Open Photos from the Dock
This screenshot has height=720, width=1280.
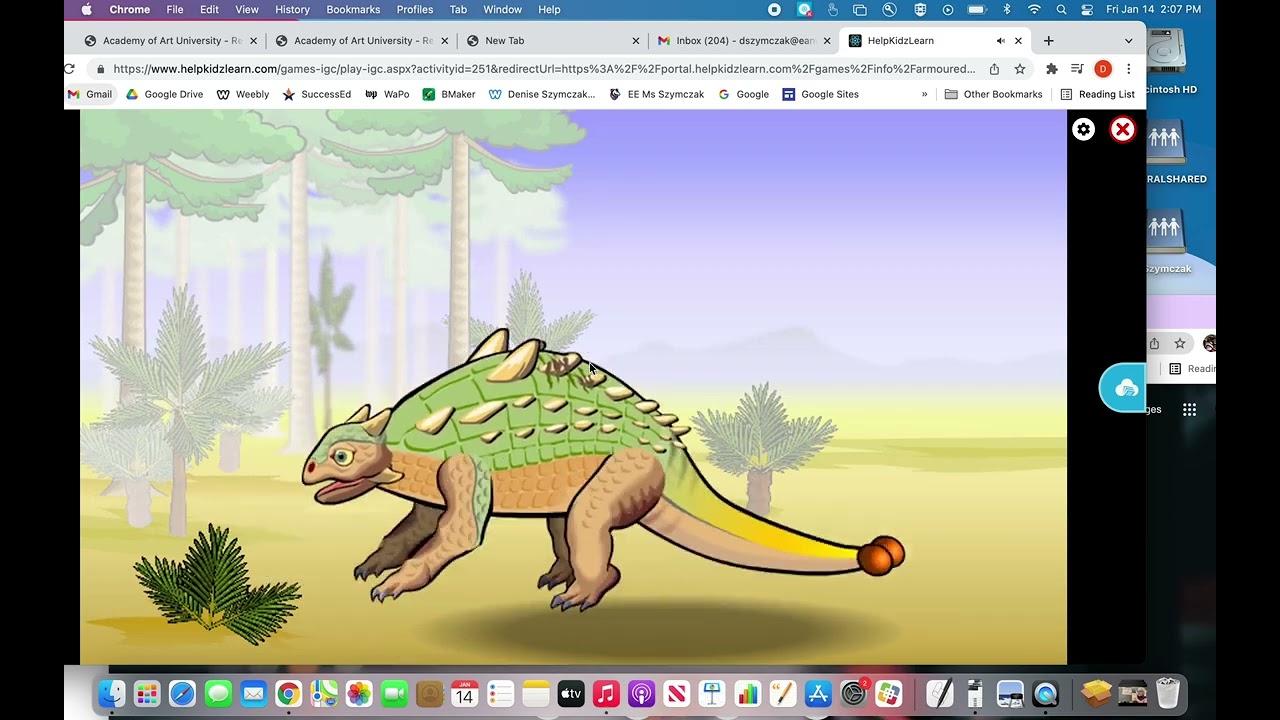359,693
